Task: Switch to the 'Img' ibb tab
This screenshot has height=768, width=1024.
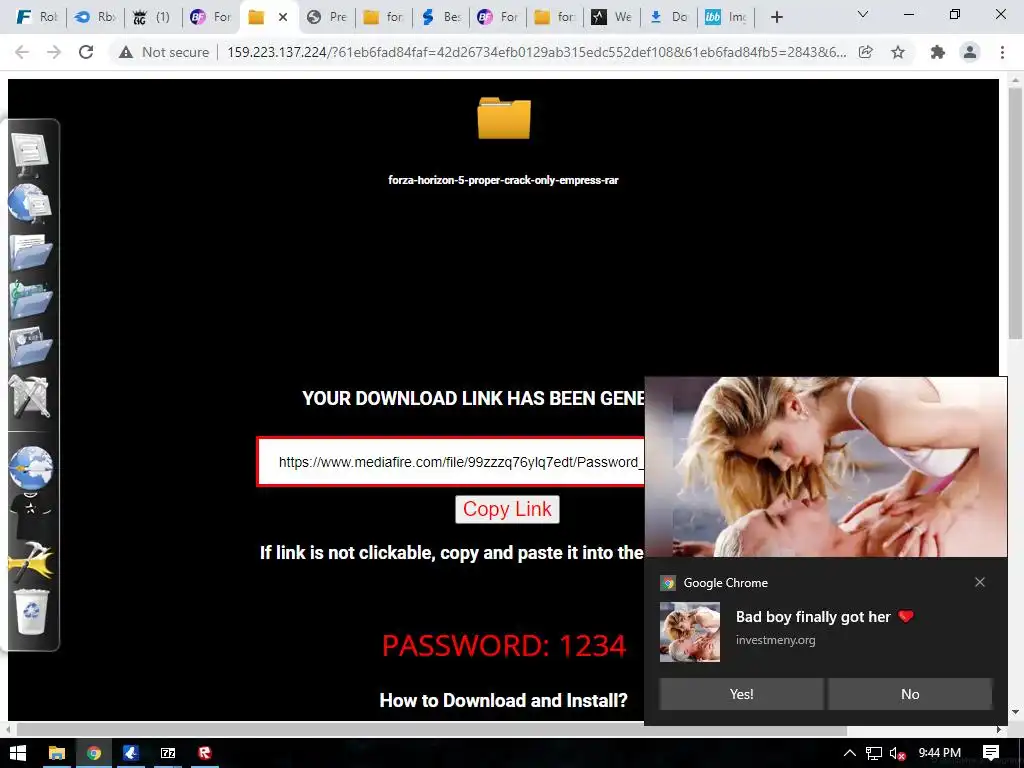Action: point(726,17)
